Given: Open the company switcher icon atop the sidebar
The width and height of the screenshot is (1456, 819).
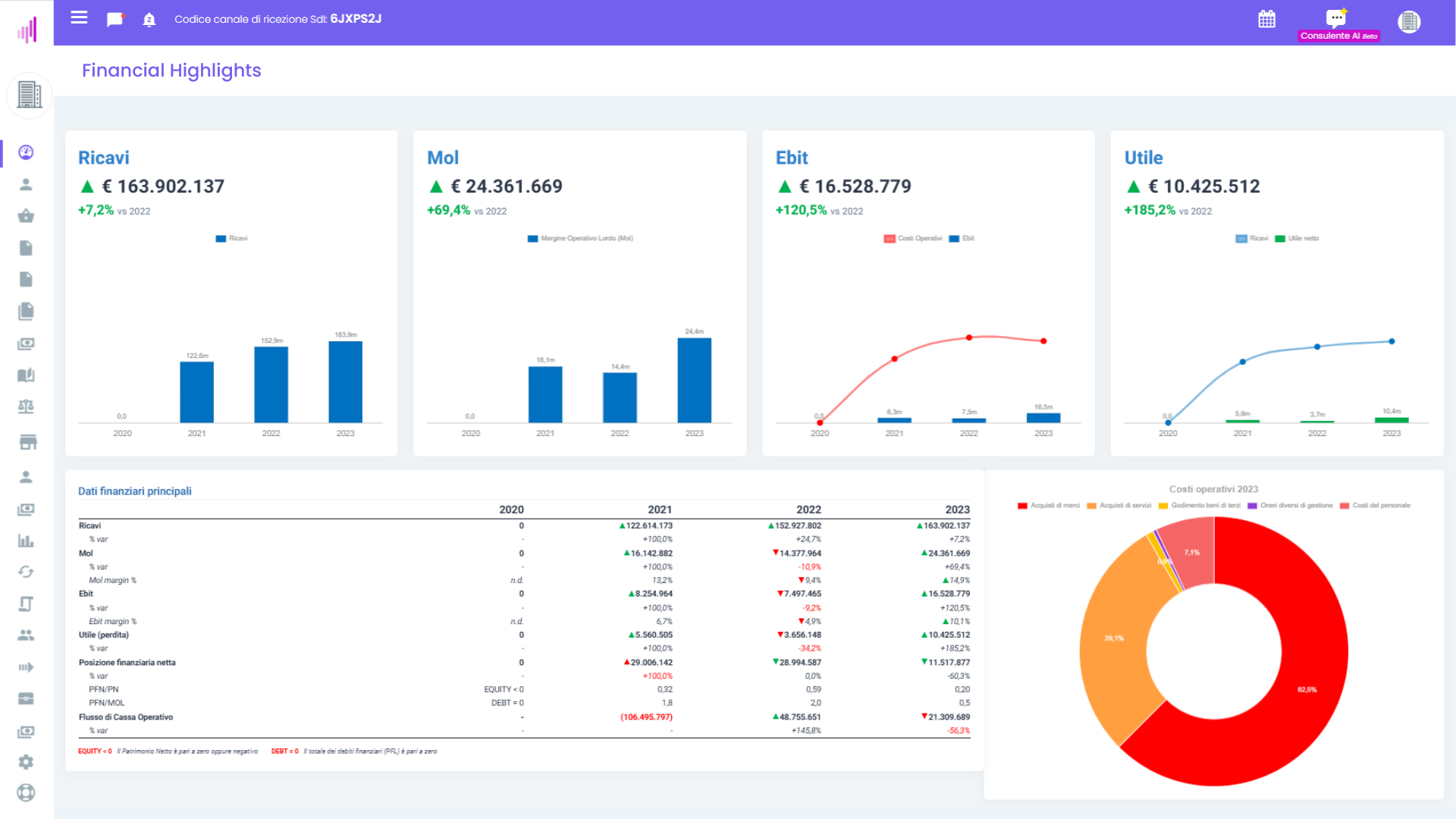Looking at the screenshot, I should tap(28, 96).
